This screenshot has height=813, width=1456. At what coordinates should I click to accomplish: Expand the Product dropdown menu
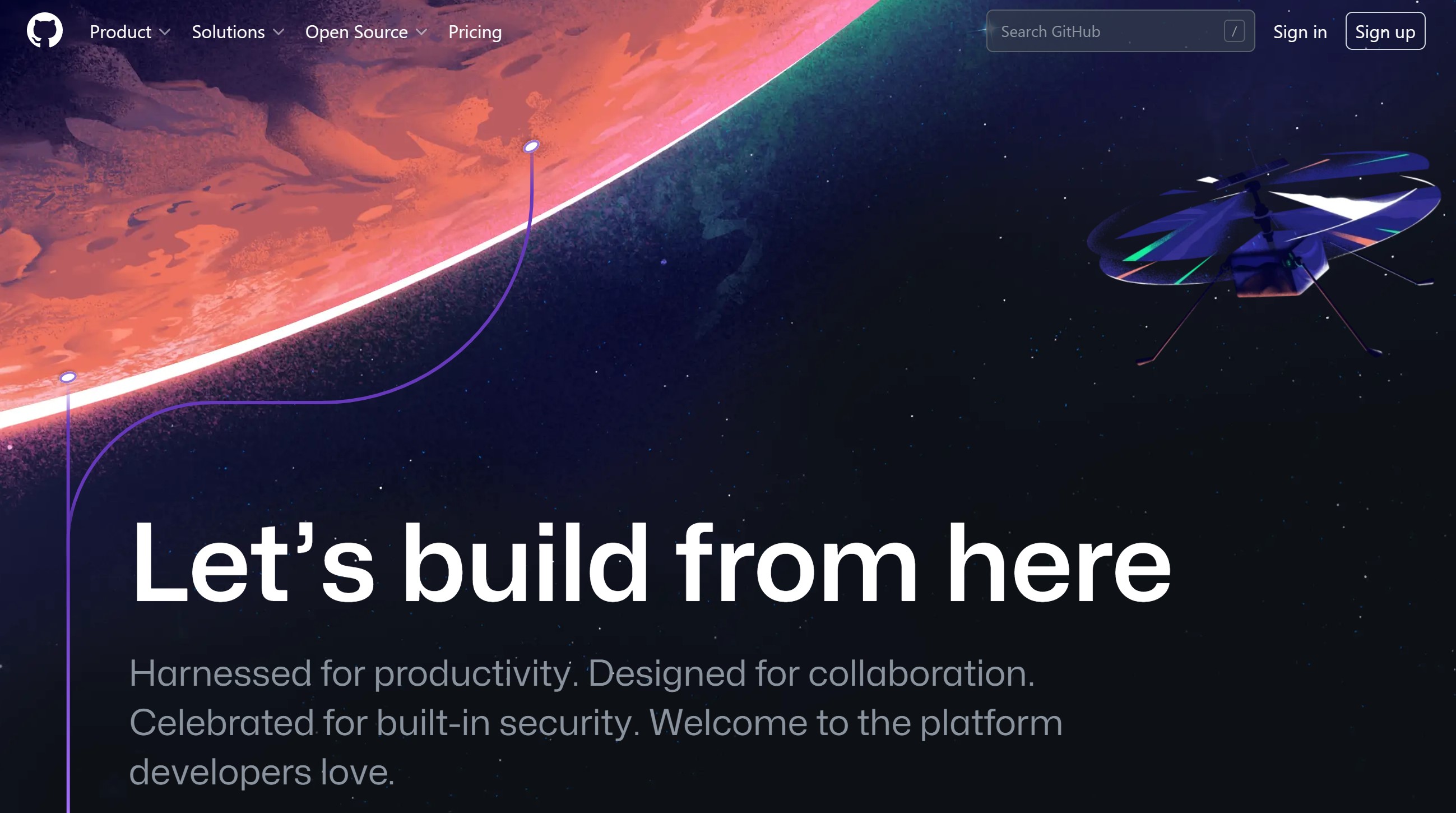130,31
